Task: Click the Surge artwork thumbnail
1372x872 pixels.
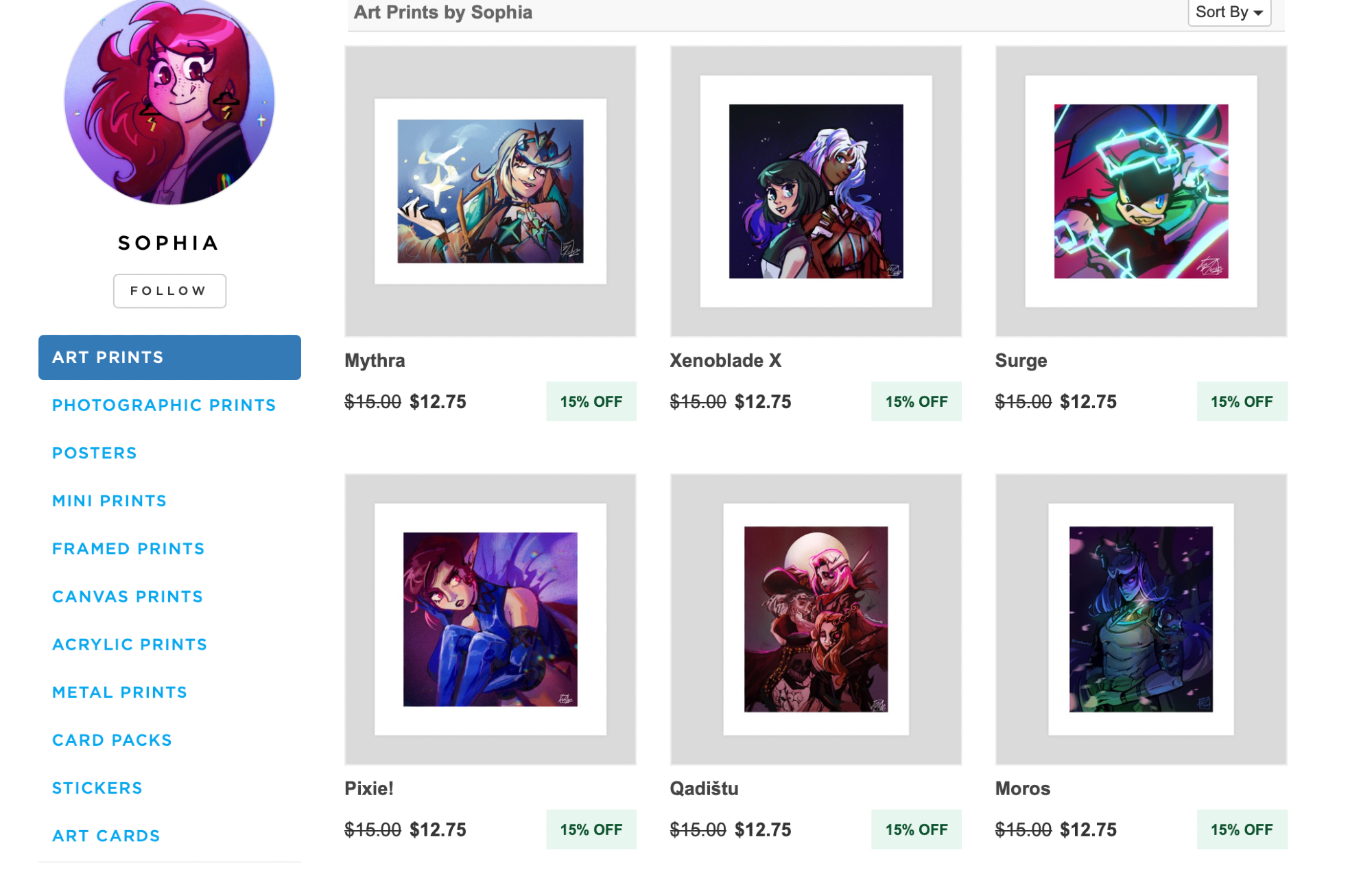Action: (1141, 191)
